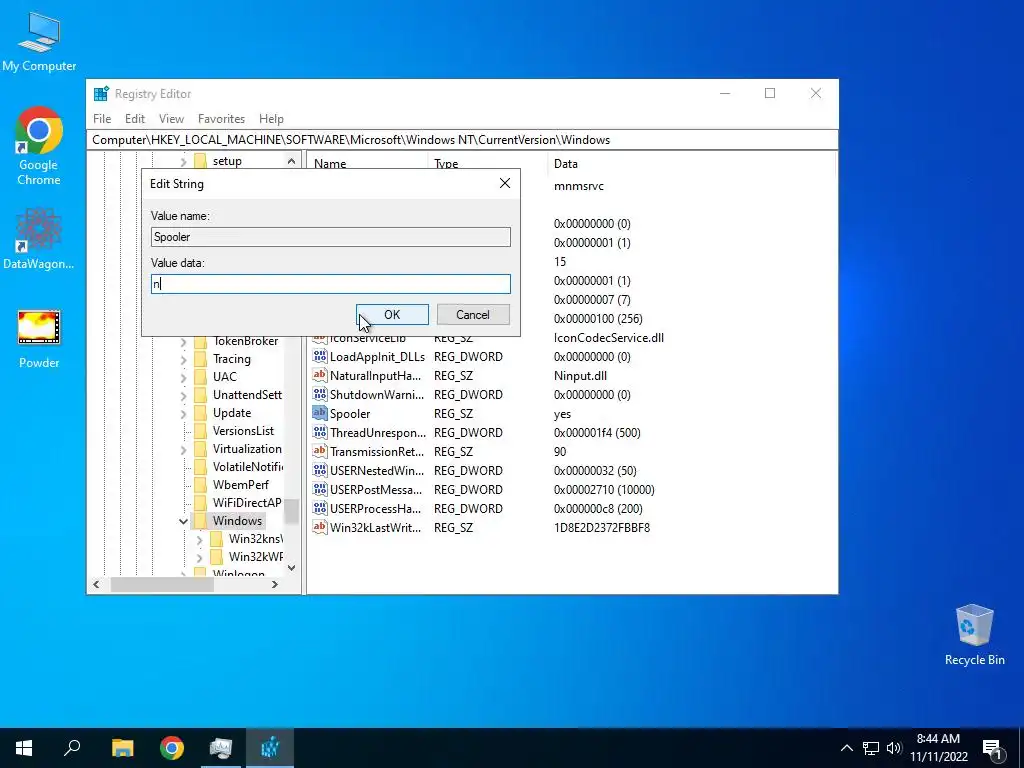
Task: Click the Registry Editor title bar icon
Action: click(x=101, y=93)
